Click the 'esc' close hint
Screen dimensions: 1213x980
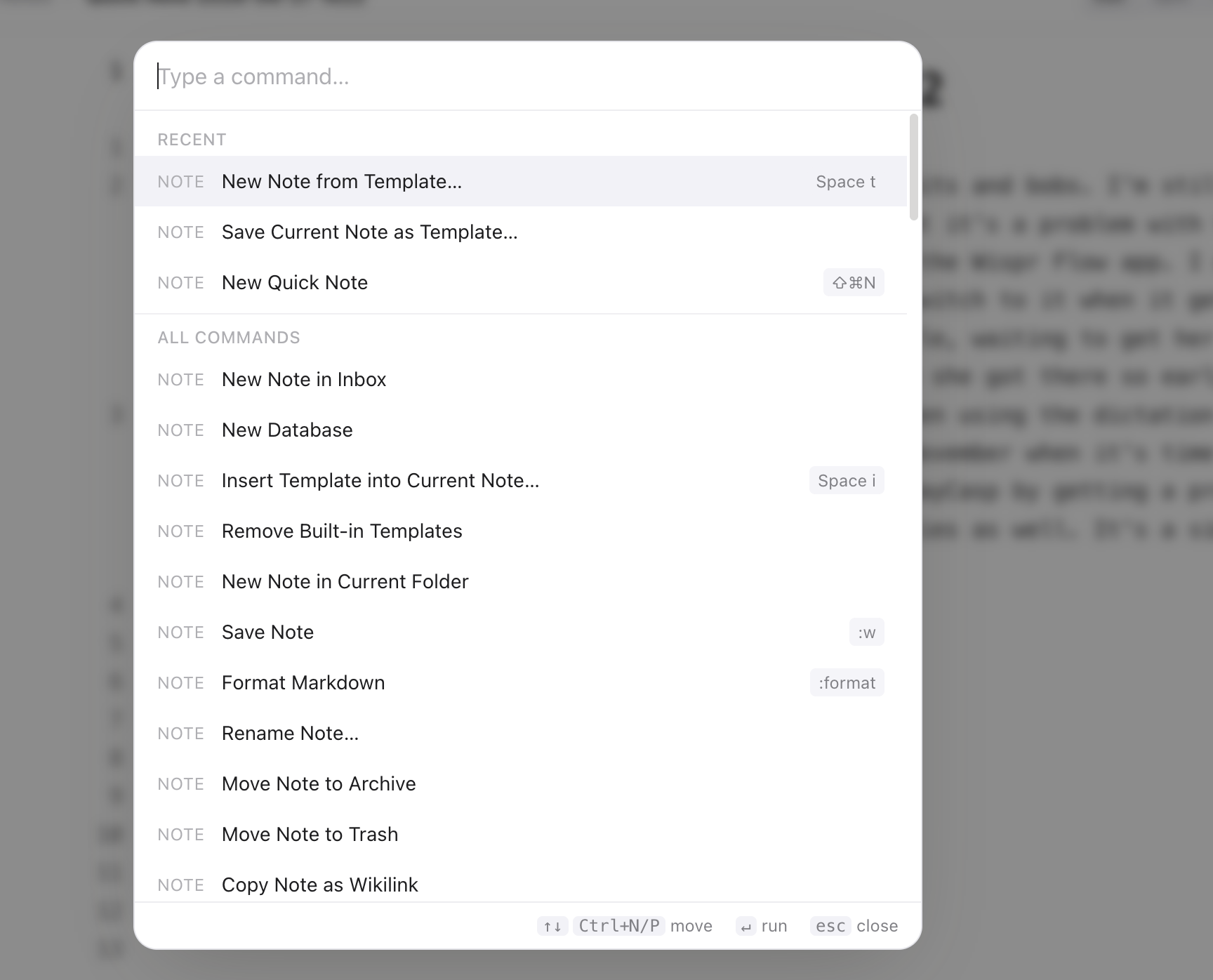(x=830, y=926)
